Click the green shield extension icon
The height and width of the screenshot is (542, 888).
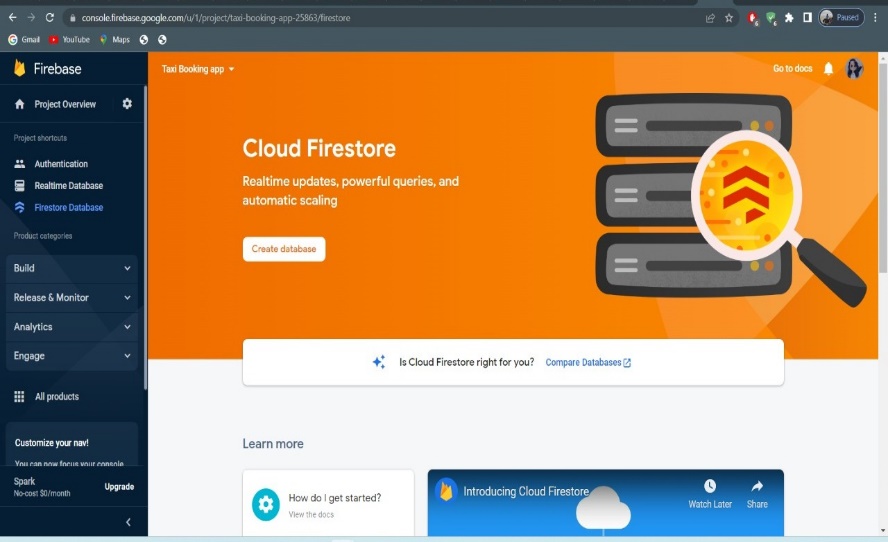pos(771,18)
